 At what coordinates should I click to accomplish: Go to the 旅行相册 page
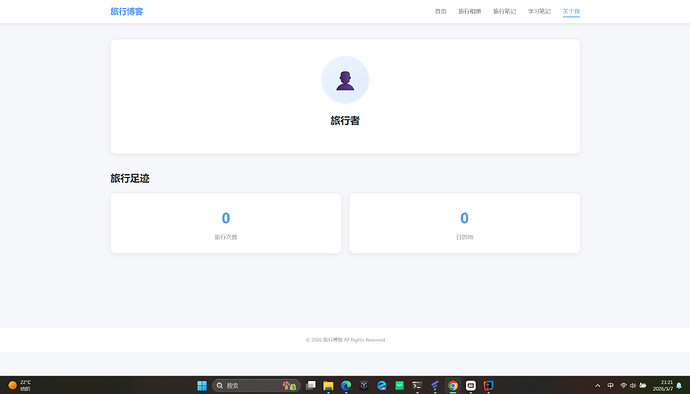coord(470,11)
